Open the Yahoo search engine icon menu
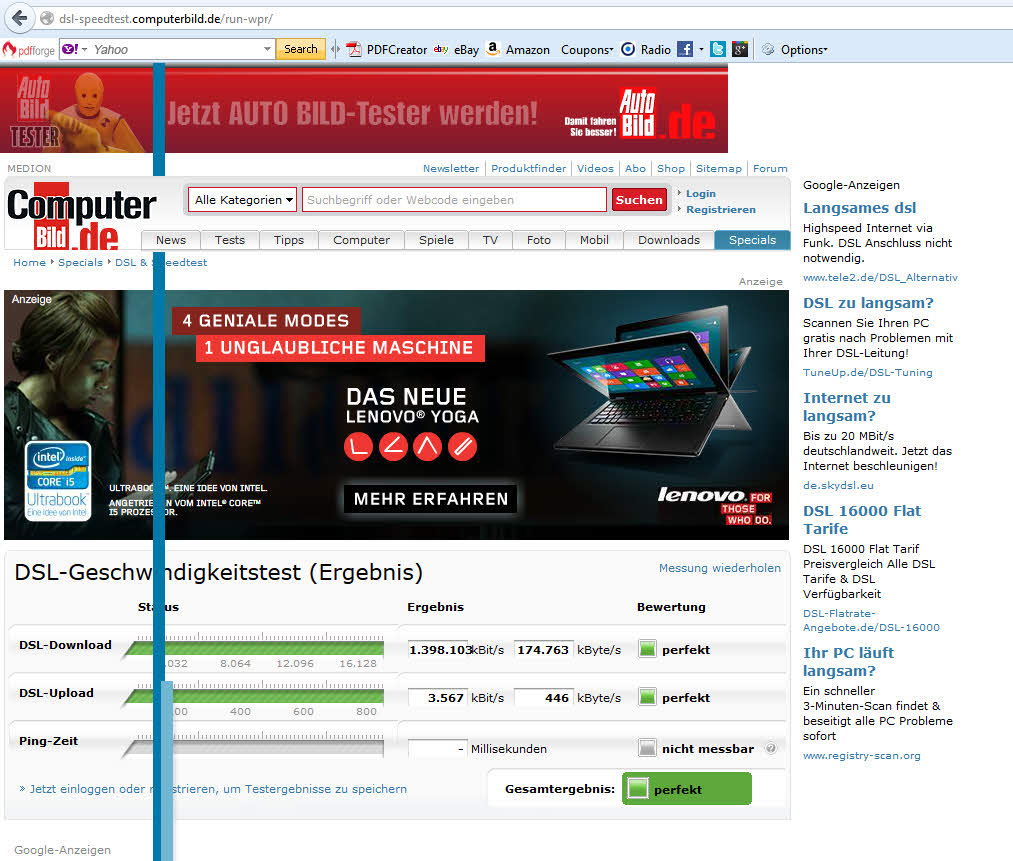 tap(74, 49)
